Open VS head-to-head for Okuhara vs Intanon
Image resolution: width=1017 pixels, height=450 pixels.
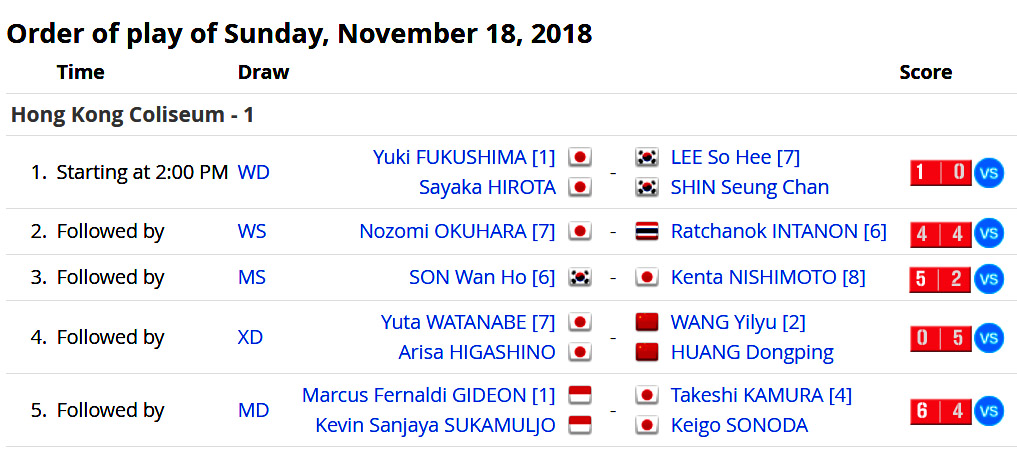click(988, 233)
